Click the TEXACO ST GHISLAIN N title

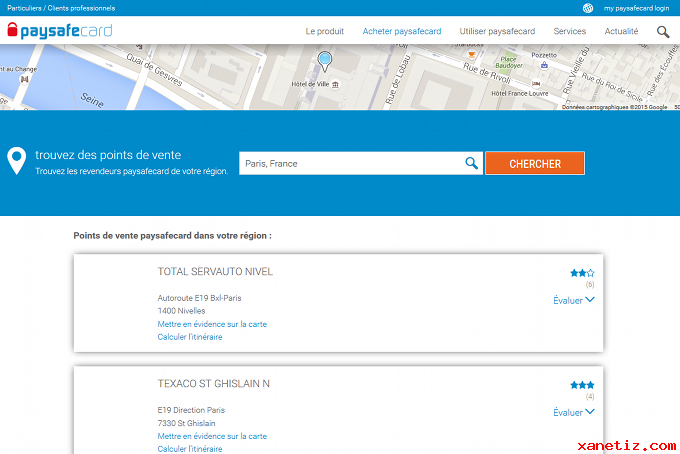(213, 384)
